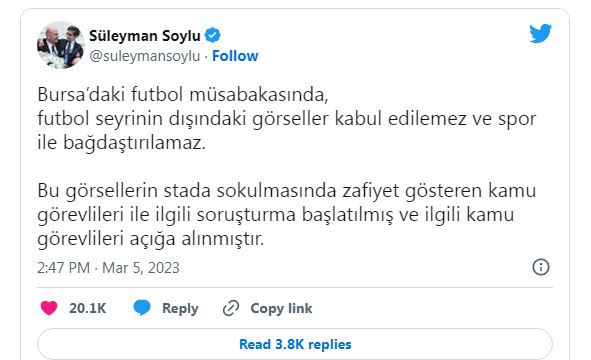The height and width of the screenshot is (360, 591).
Task: Open Read 3.8K replies button
Action: (295, 344)
